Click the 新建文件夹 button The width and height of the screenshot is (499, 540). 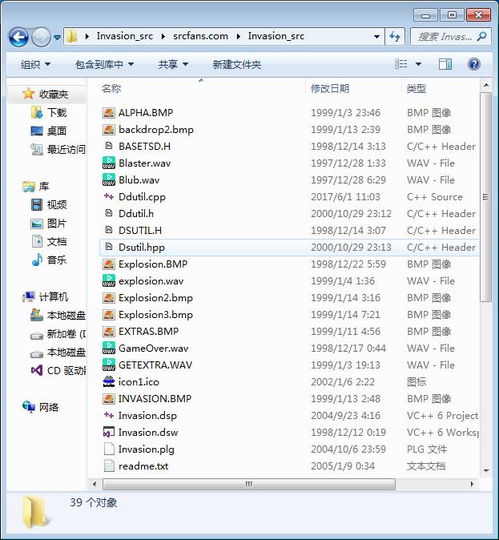click(237, 64)
